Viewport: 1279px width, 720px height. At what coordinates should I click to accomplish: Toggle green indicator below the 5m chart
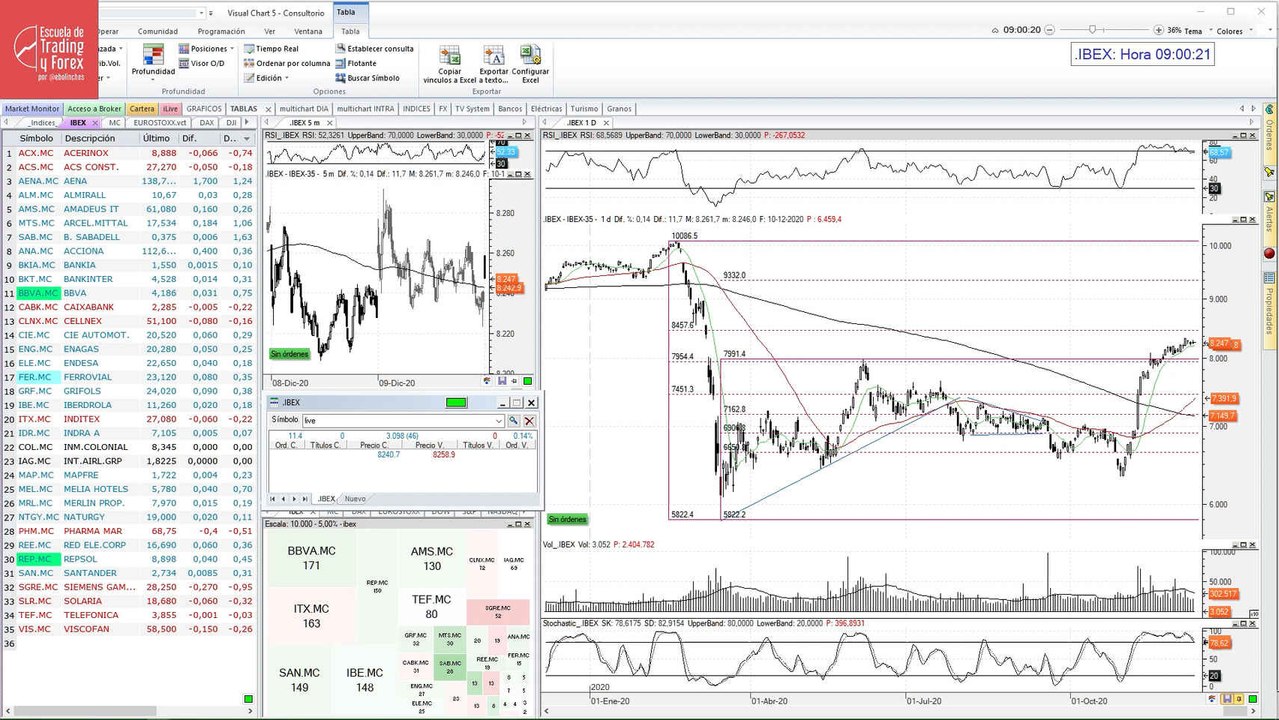[x=529, y=381]
